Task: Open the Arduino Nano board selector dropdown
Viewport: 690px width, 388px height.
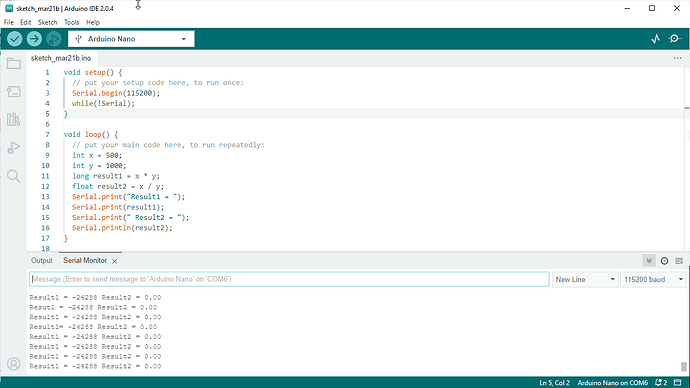Action: click(131, 39)
